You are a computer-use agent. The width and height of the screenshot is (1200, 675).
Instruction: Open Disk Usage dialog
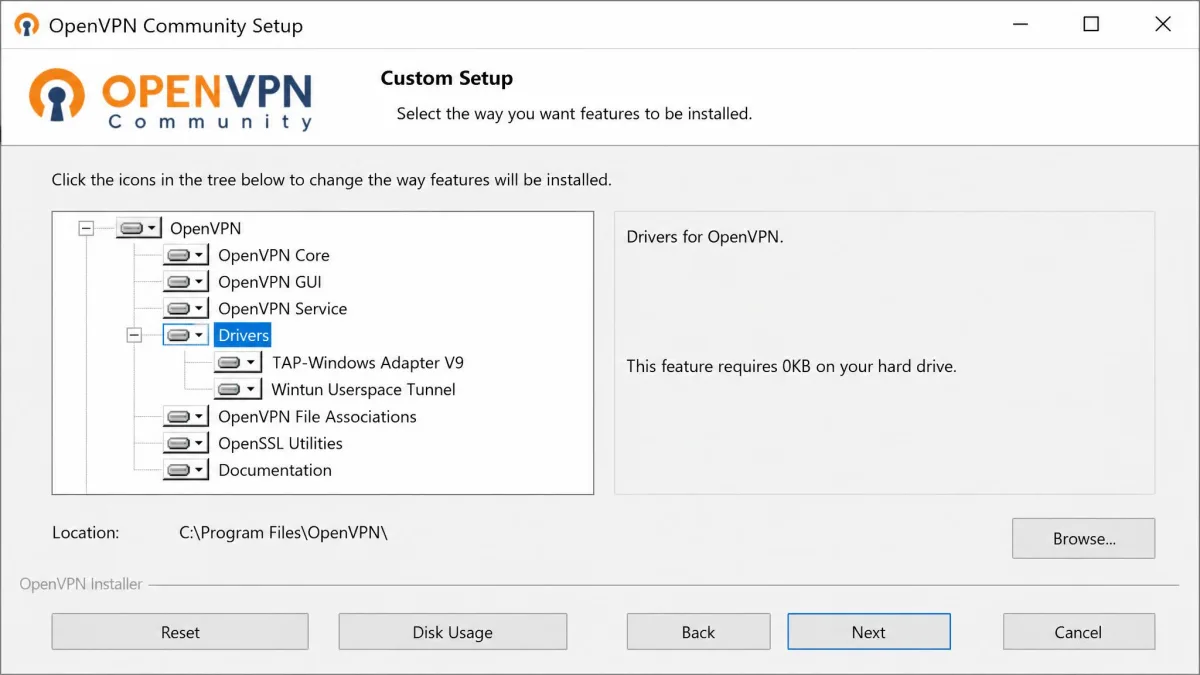[453, 632]
